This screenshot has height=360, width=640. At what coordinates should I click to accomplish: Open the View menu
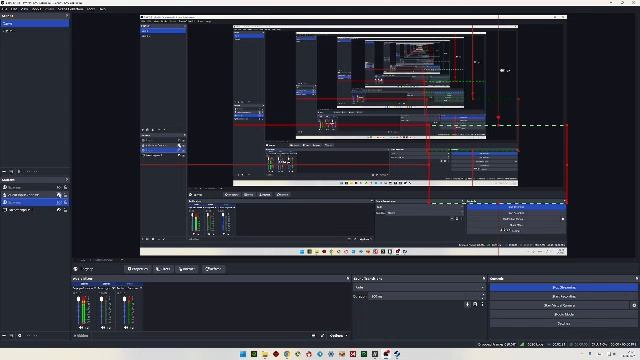25,9
